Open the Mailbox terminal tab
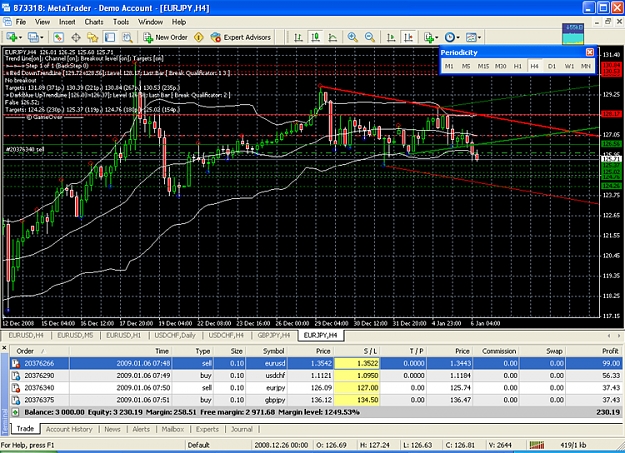The height and width of the screenshot is (453, 625). coord(173,429)
